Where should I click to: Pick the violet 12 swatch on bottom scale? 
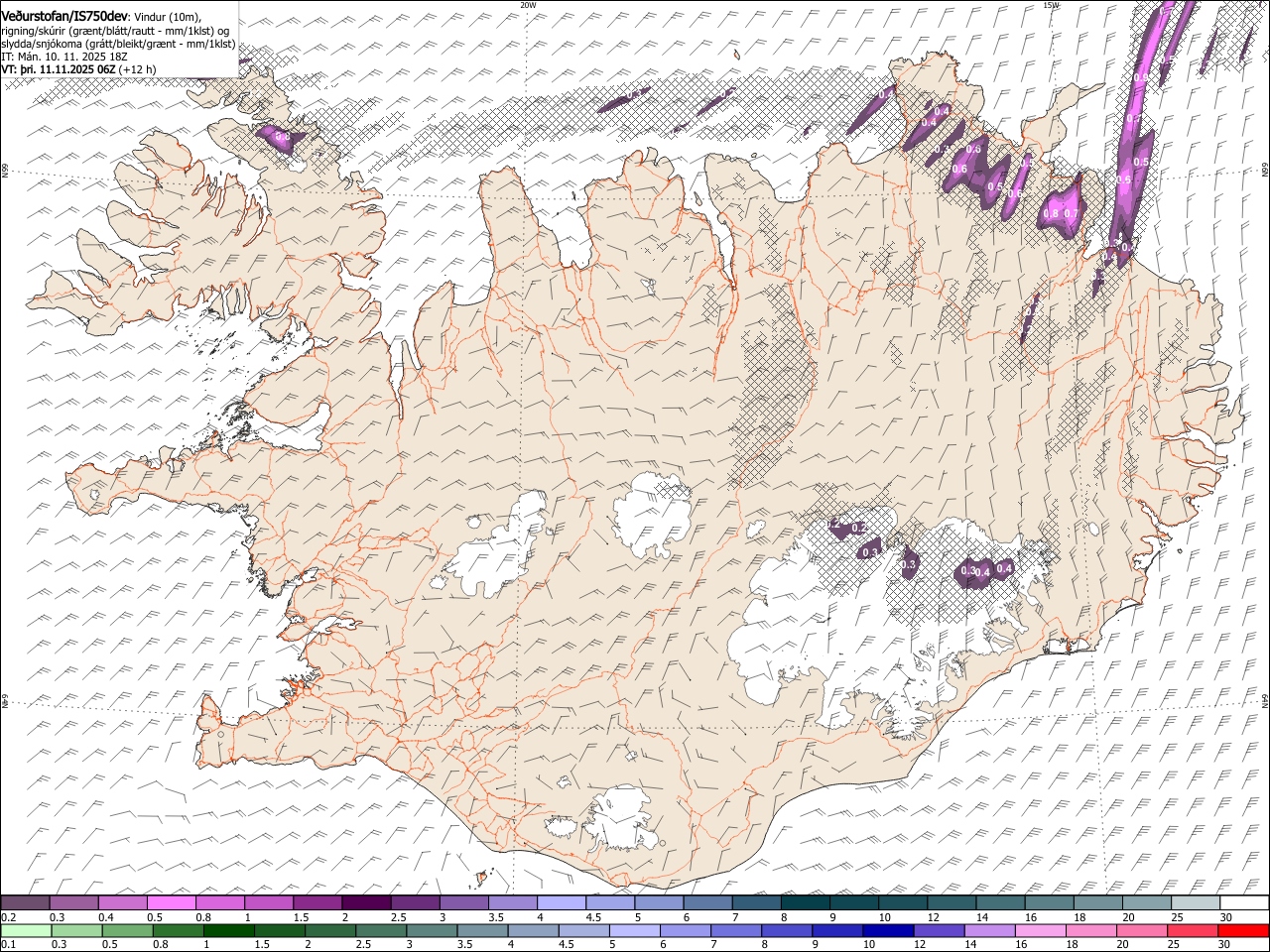click(x=938, y=930)
